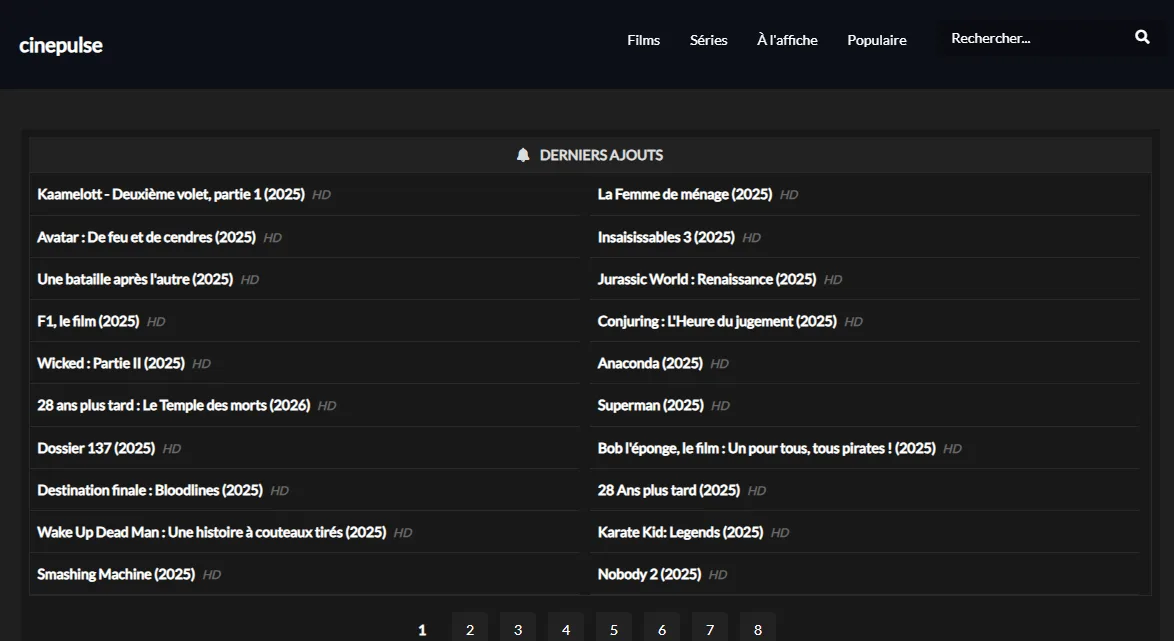The height and width of the screenshot is (641, 1174).
Task: Open Kaamelott - Deuxième volet, partie 1
Action: [x=171, y=194]
